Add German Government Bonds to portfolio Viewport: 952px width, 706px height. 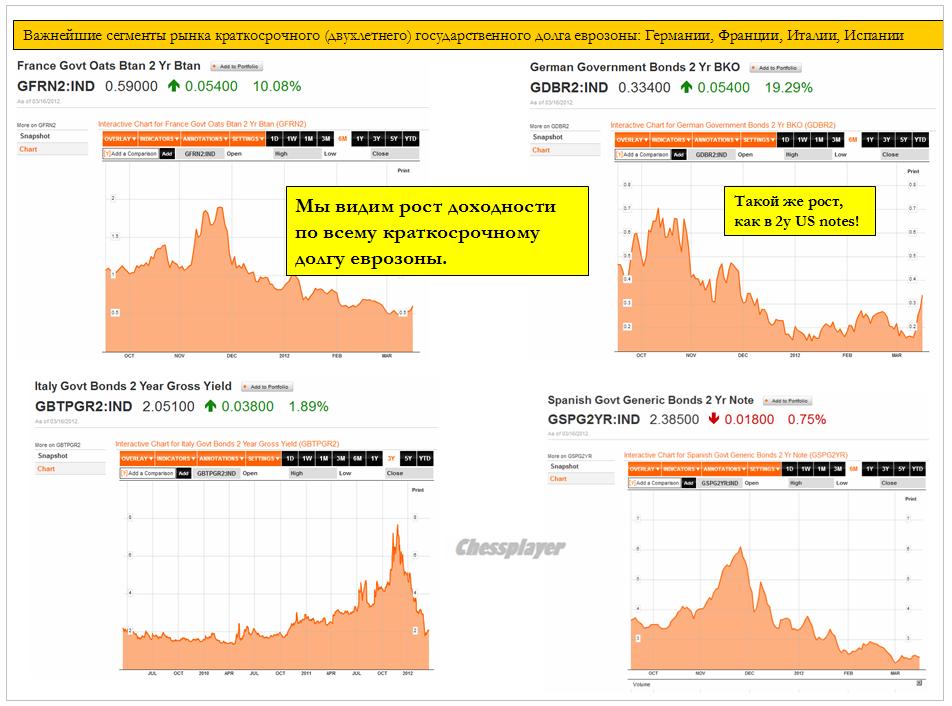point(775,68)
